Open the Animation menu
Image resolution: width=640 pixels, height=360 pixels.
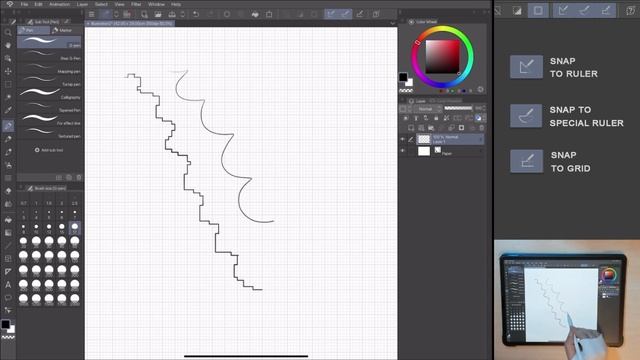pyautogui.click(x=60, y=4)
